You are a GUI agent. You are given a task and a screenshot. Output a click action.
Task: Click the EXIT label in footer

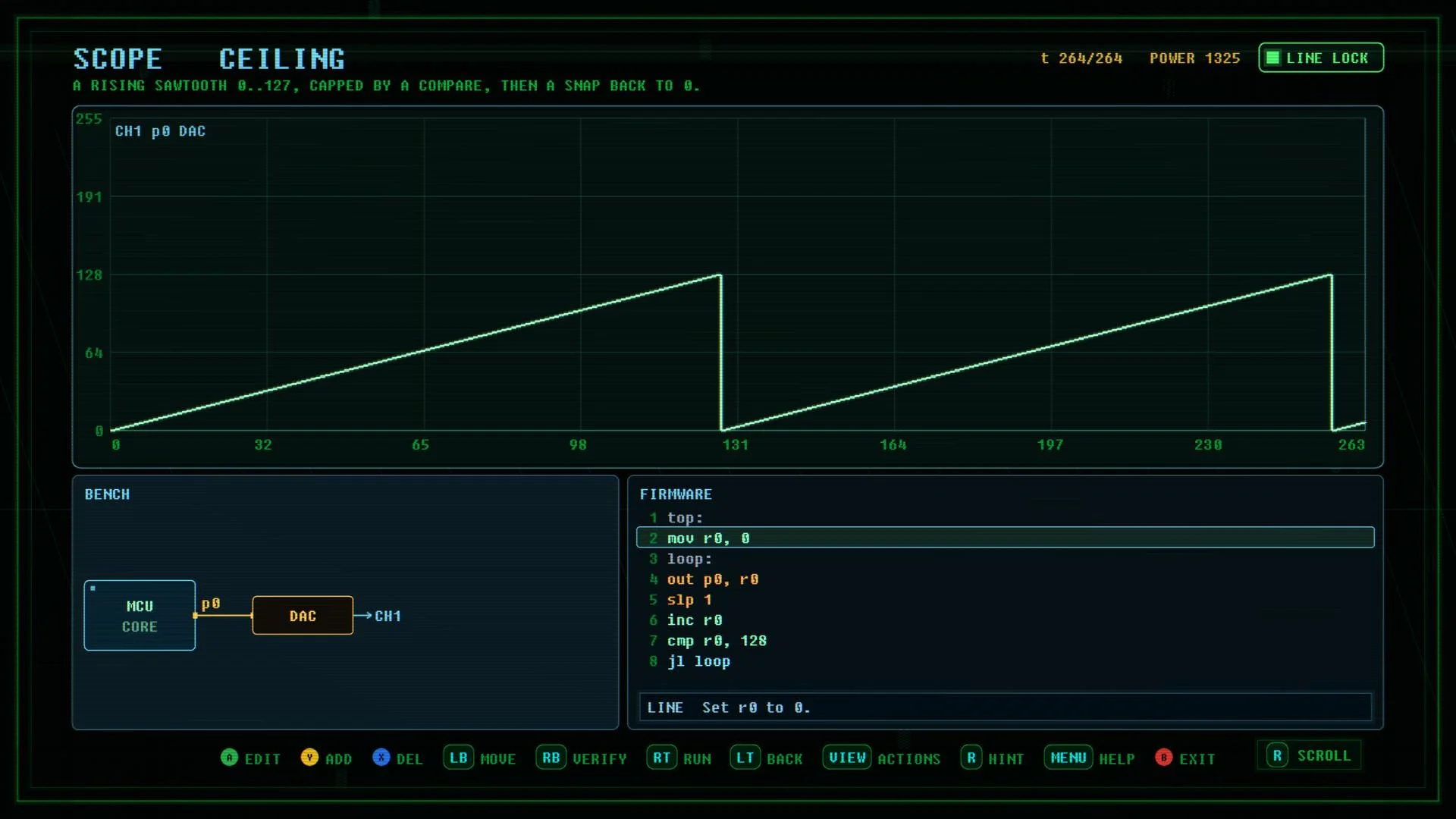[1197, 759]
